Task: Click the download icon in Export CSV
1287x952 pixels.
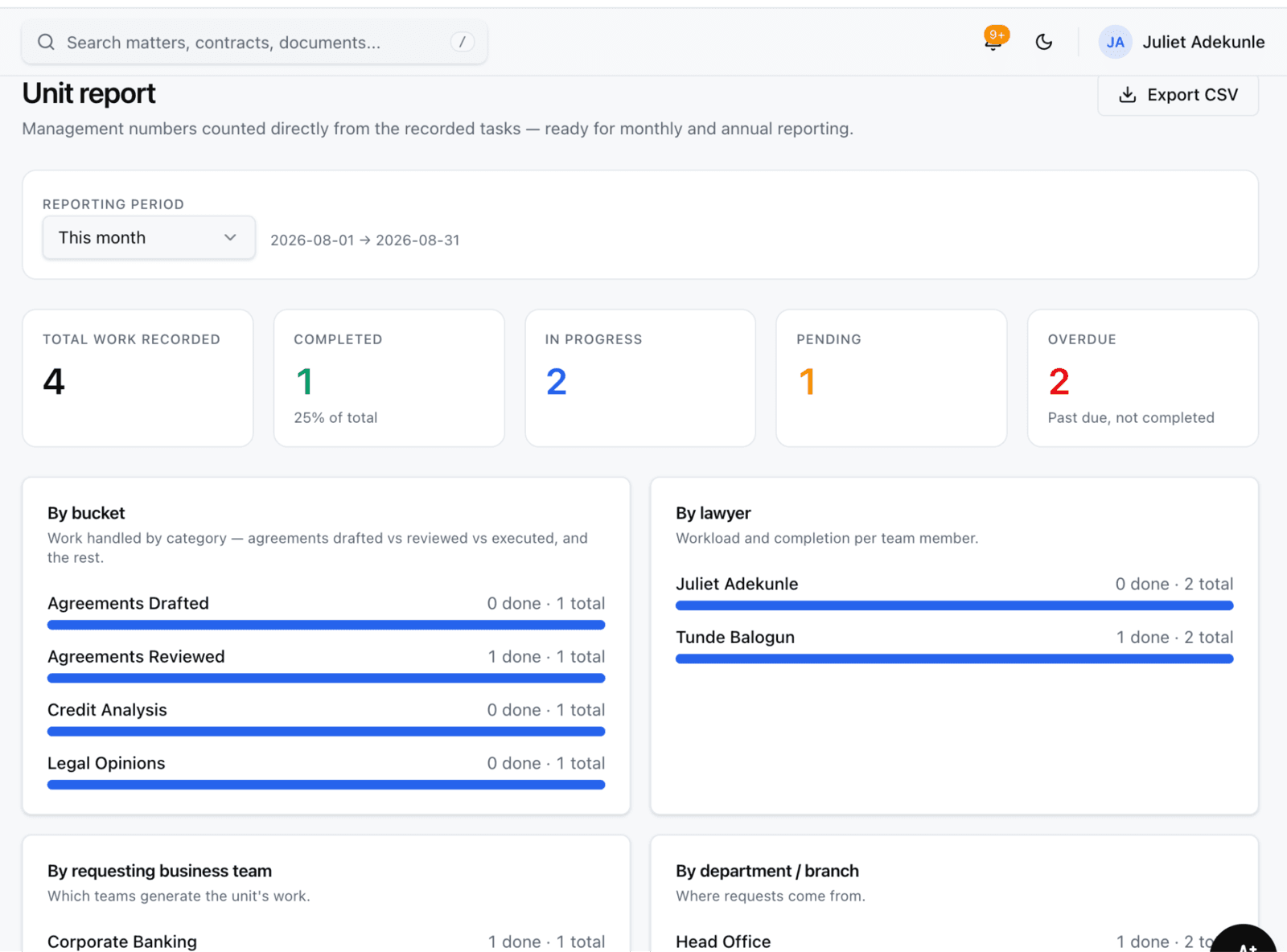Action: (x=1128, y=95)
